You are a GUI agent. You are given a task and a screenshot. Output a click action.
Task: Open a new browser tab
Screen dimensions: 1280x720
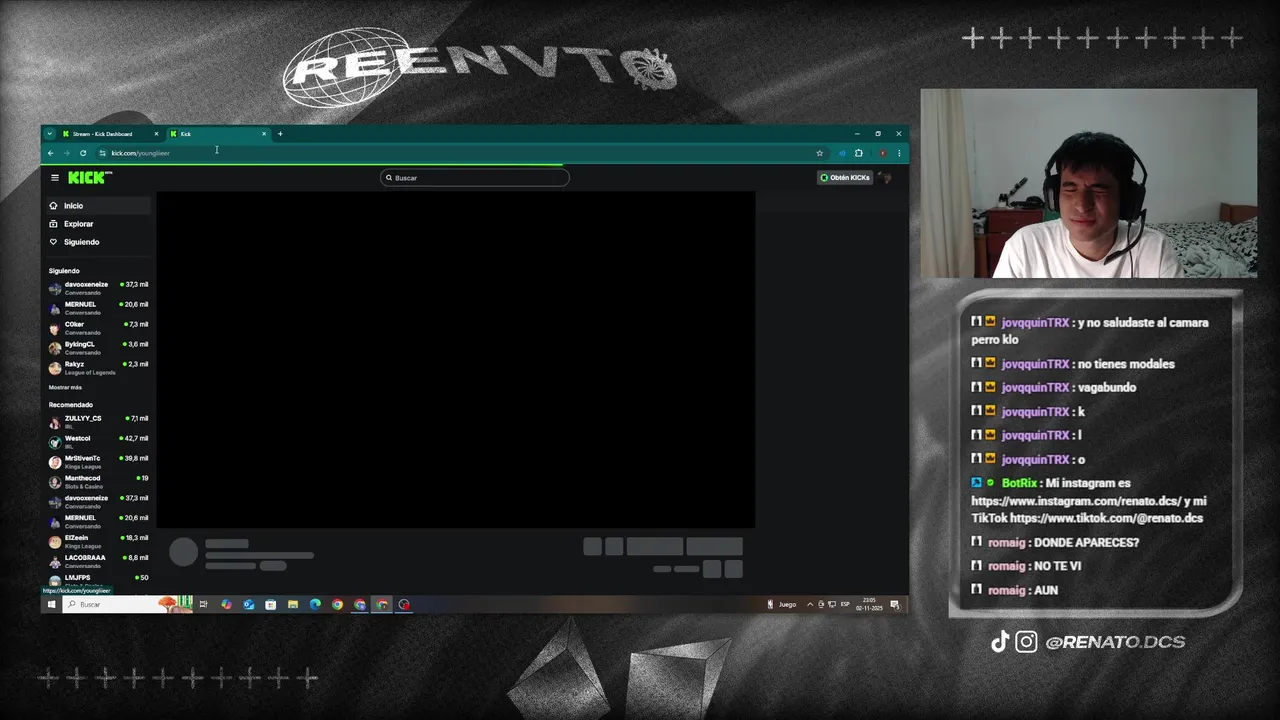pos(280,134)
